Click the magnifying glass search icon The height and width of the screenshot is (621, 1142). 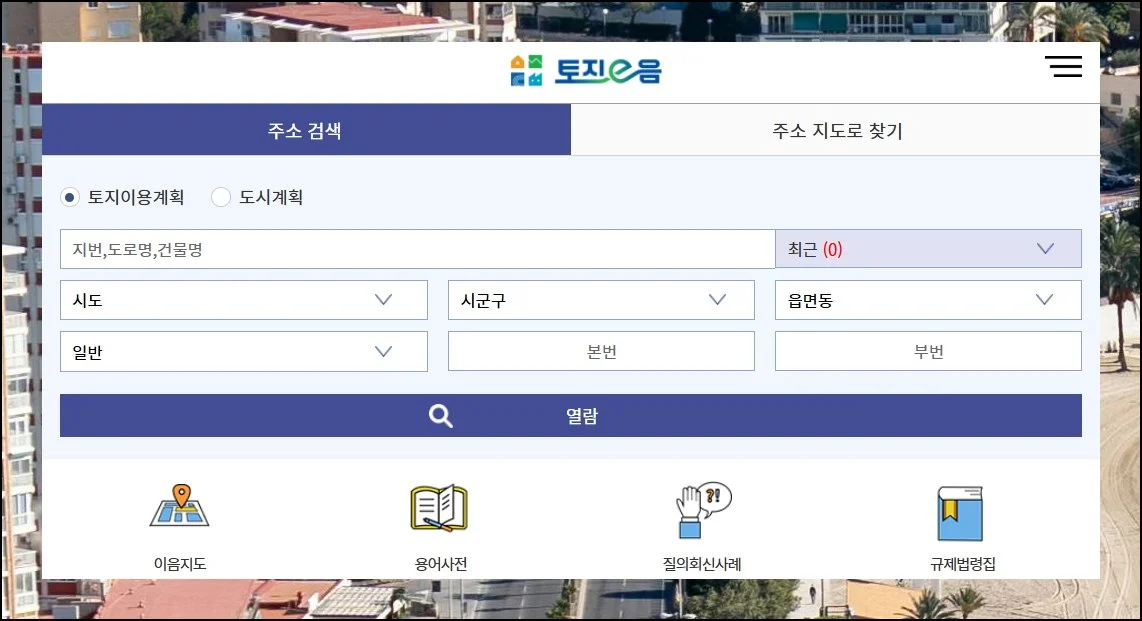click(x=440, y=415)
